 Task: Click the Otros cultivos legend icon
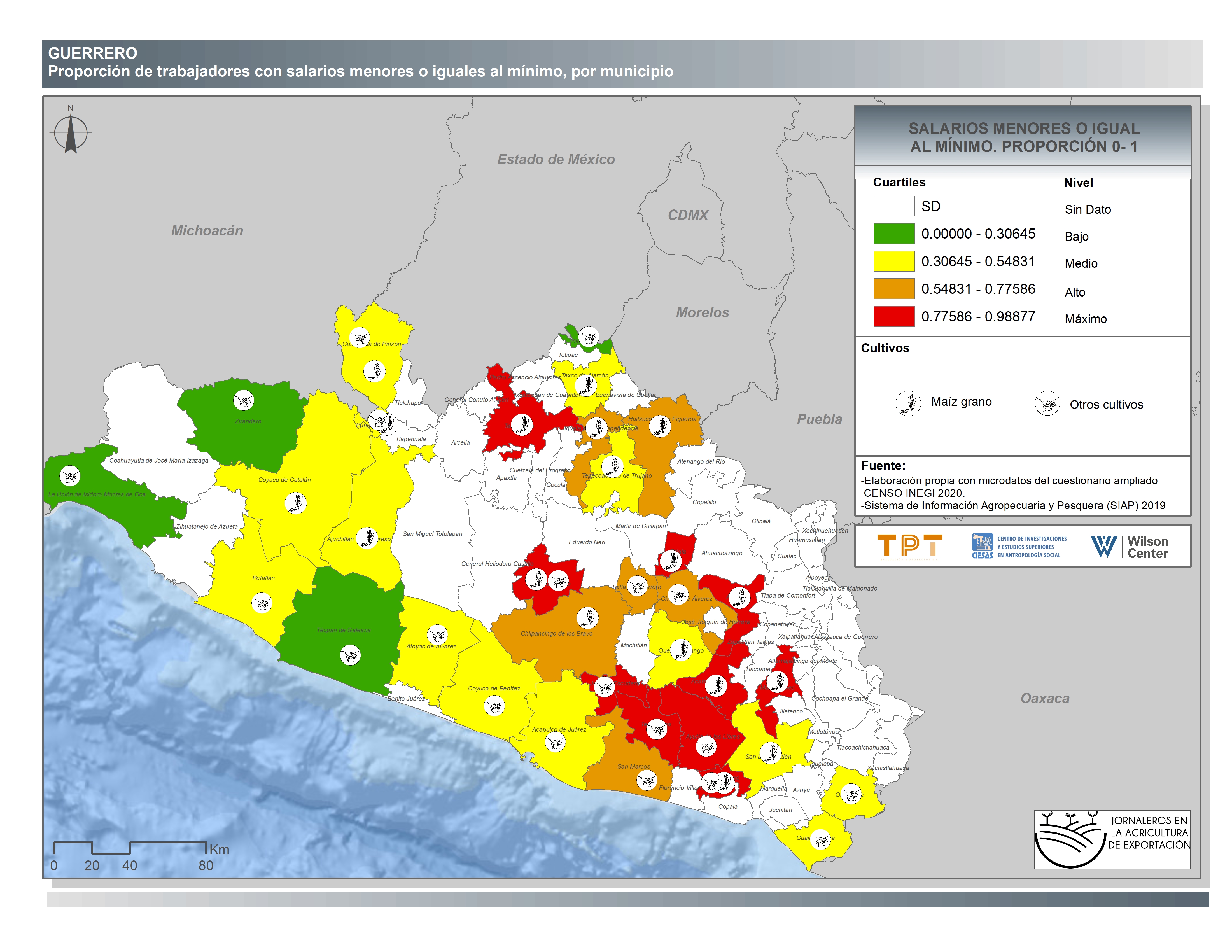click(1047, 404)
